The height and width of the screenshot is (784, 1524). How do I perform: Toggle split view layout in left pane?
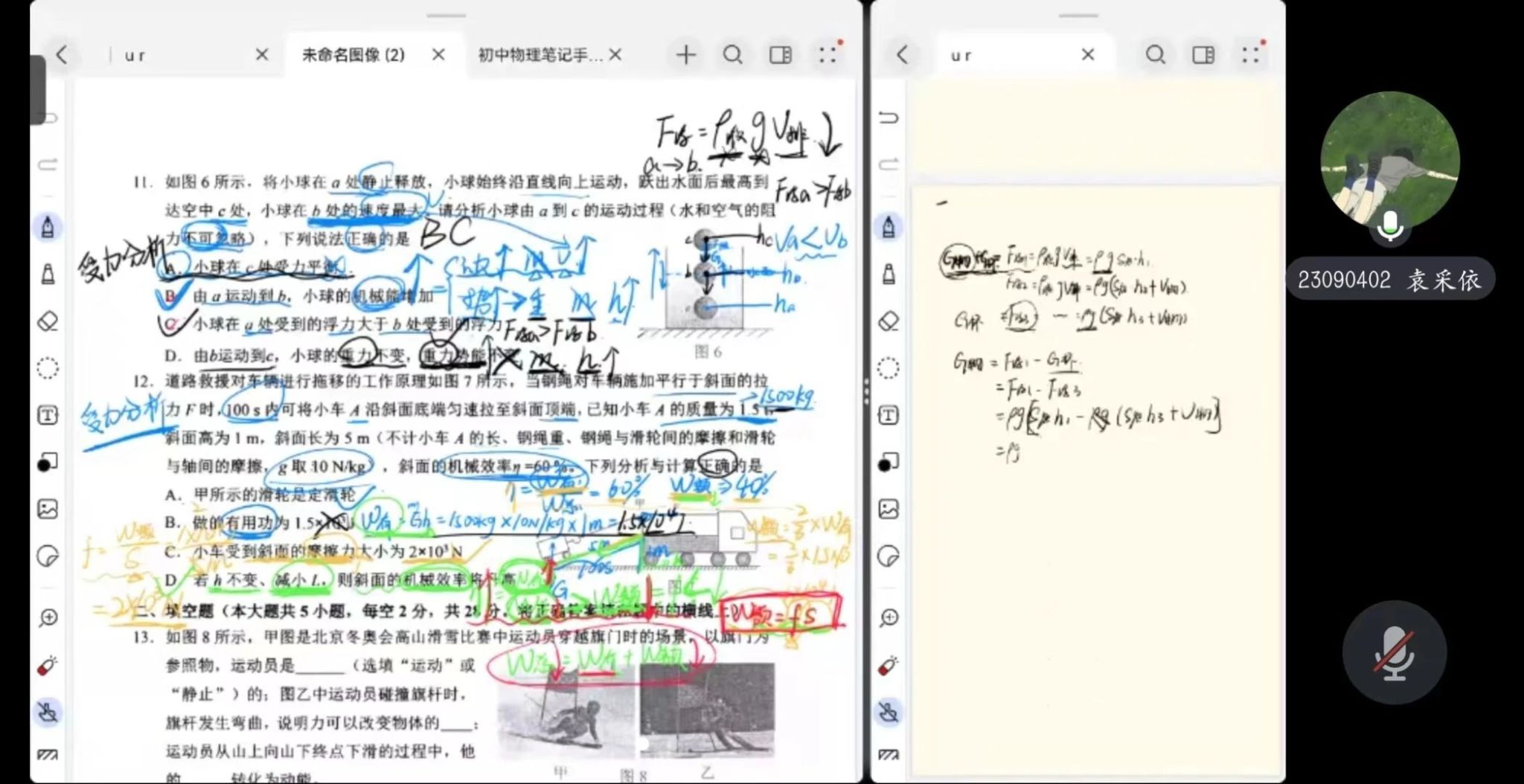point(781,54)
